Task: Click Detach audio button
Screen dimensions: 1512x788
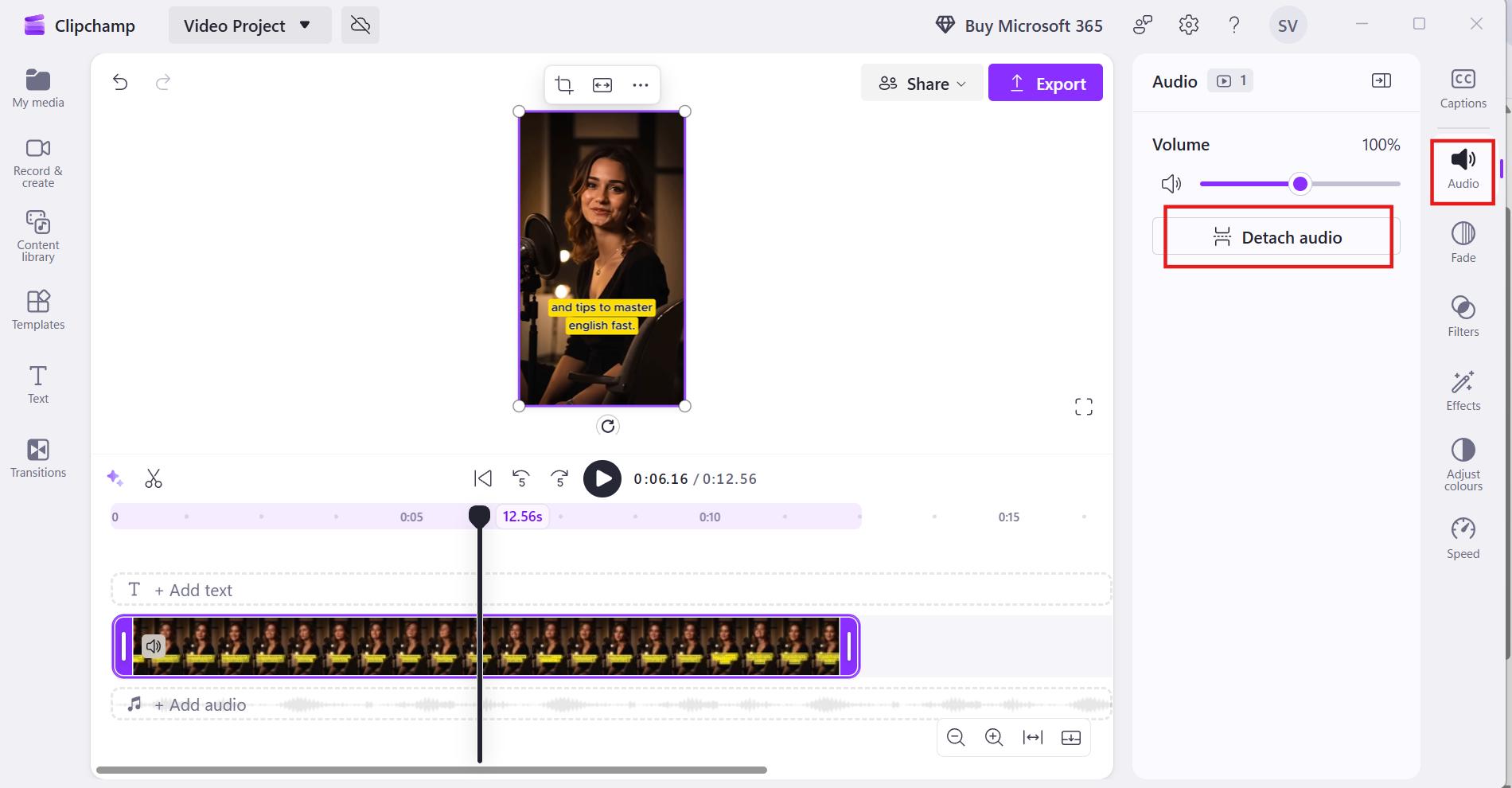Action: (x=1276, y=237)
